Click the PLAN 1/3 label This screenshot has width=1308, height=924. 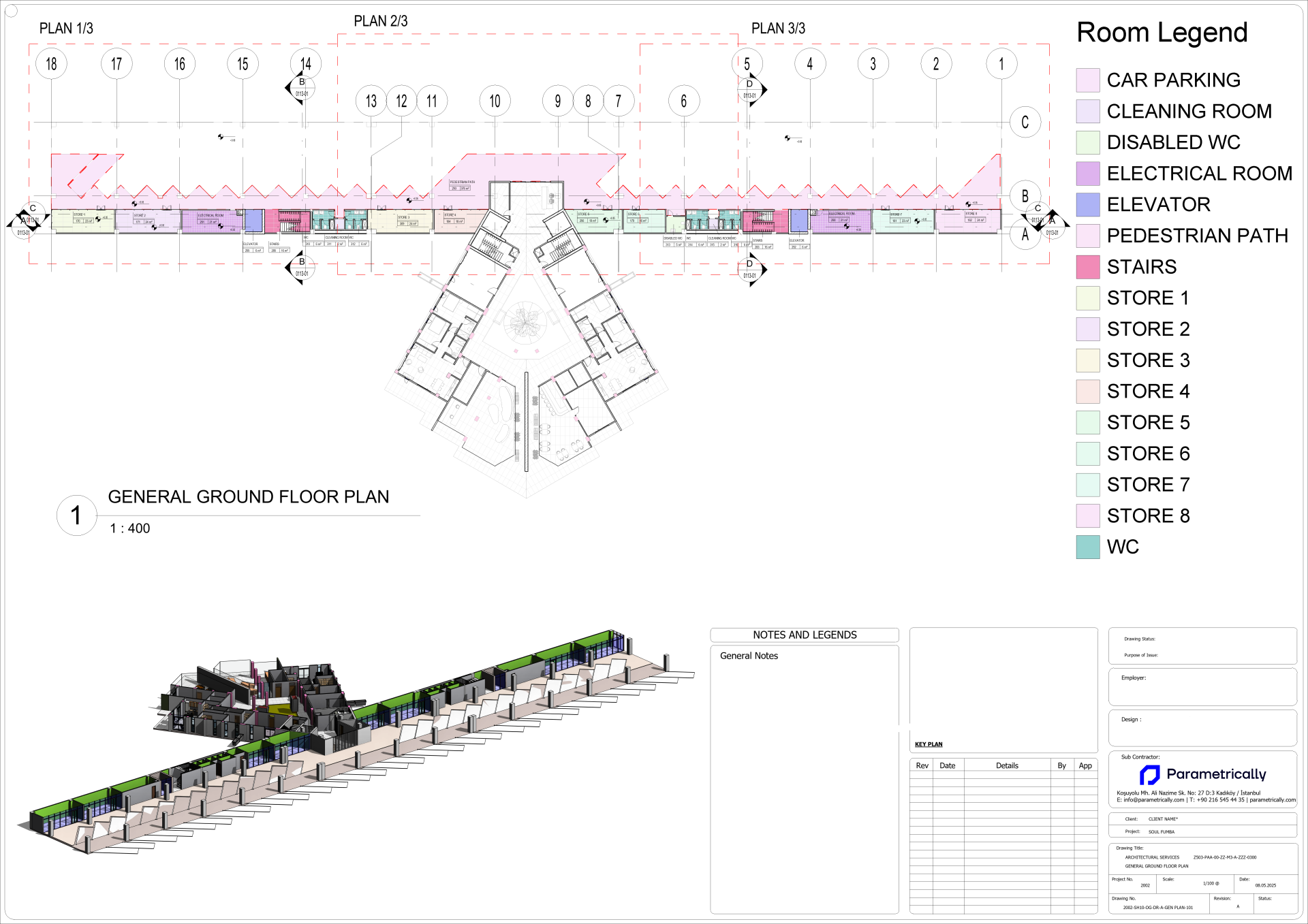tap(66, 29)
